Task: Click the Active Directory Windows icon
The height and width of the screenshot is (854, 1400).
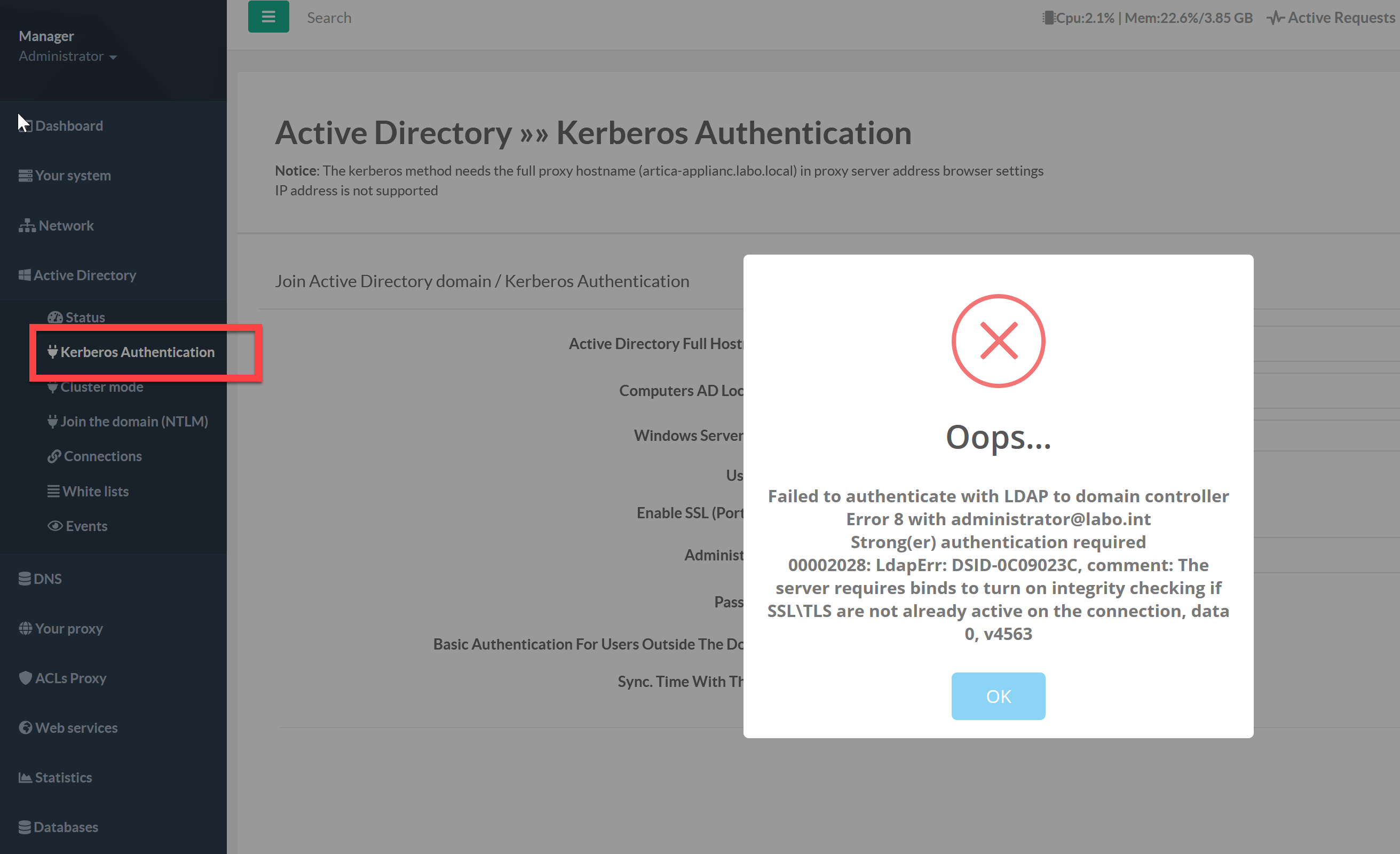Action: click(25, 275)
